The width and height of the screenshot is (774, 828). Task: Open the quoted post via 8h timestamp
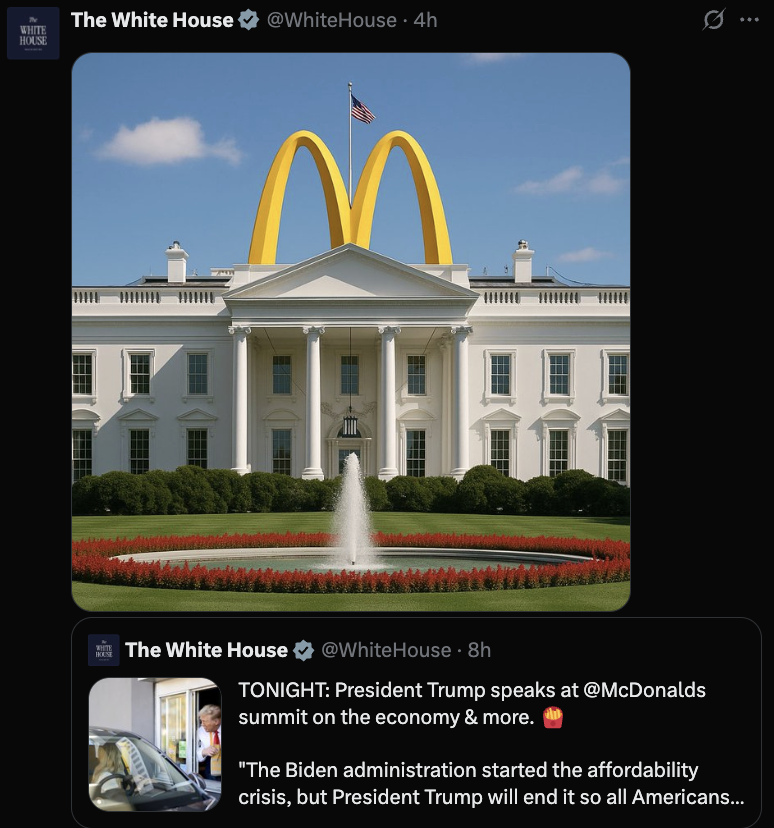479,650
